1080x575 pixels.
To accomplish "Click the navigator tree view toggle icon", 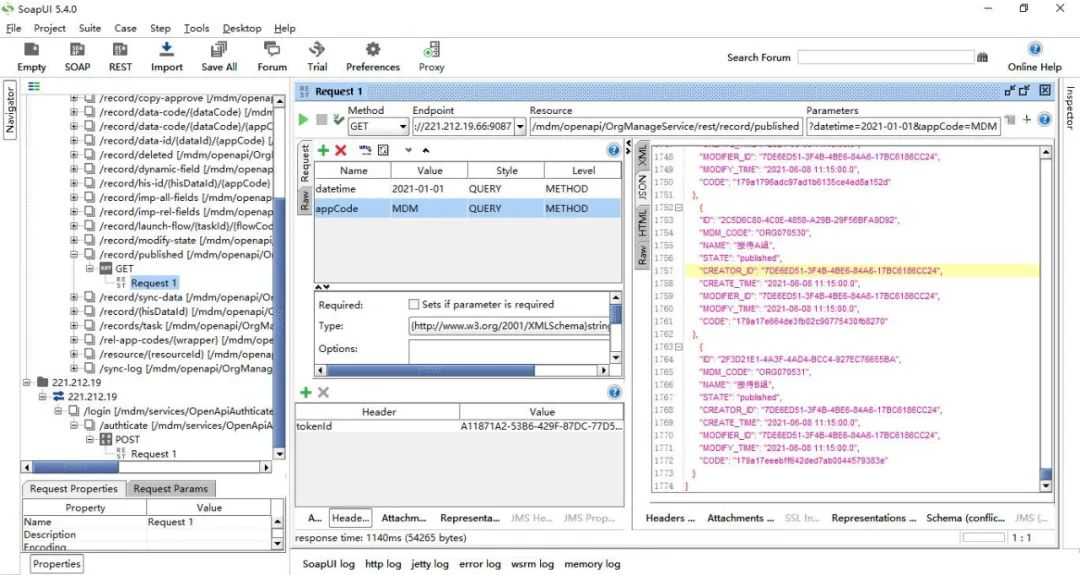I will 34,86.
